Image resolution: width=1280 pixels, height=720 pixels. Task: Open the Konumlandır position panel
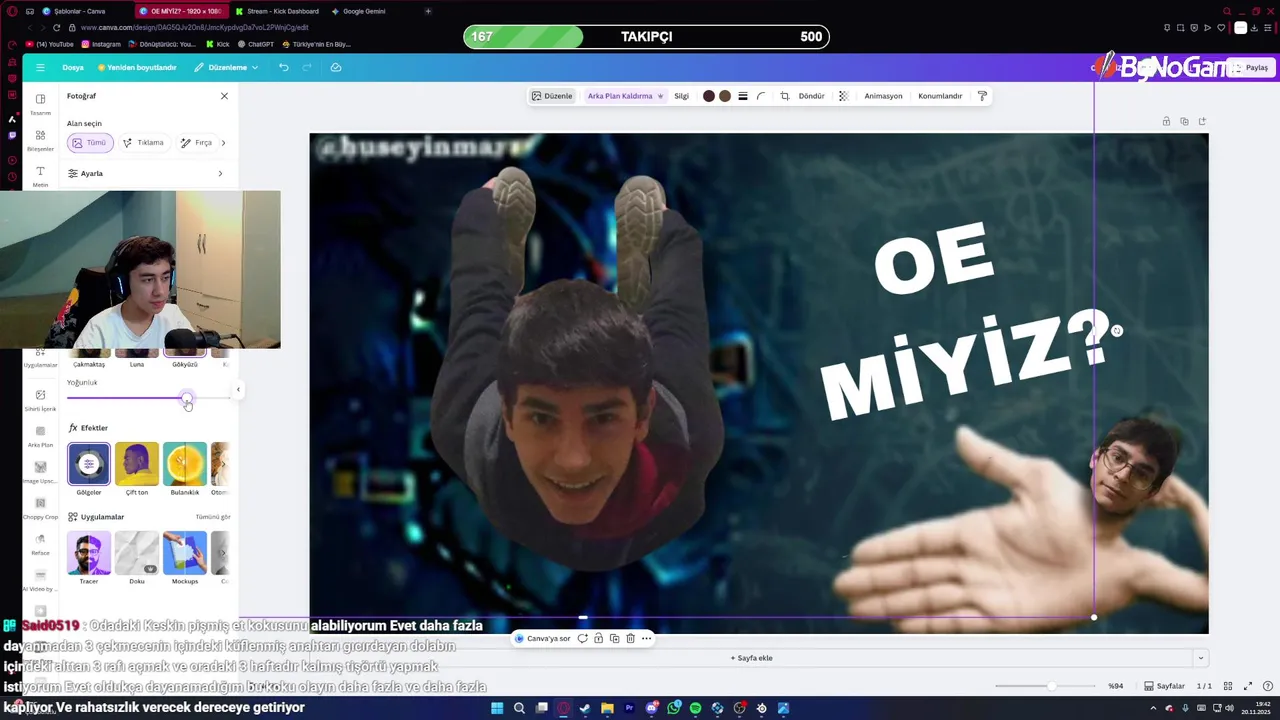click(x=940, y=96)
